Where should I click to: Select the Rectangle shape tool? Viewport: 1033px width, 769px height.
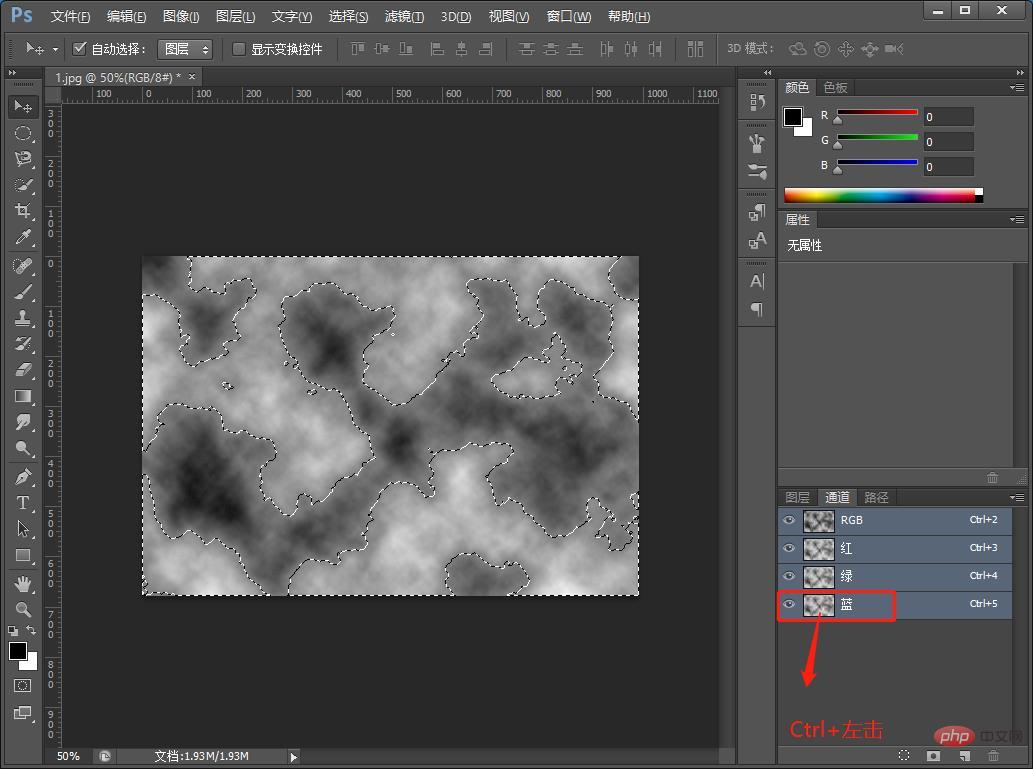coord(23,555)
